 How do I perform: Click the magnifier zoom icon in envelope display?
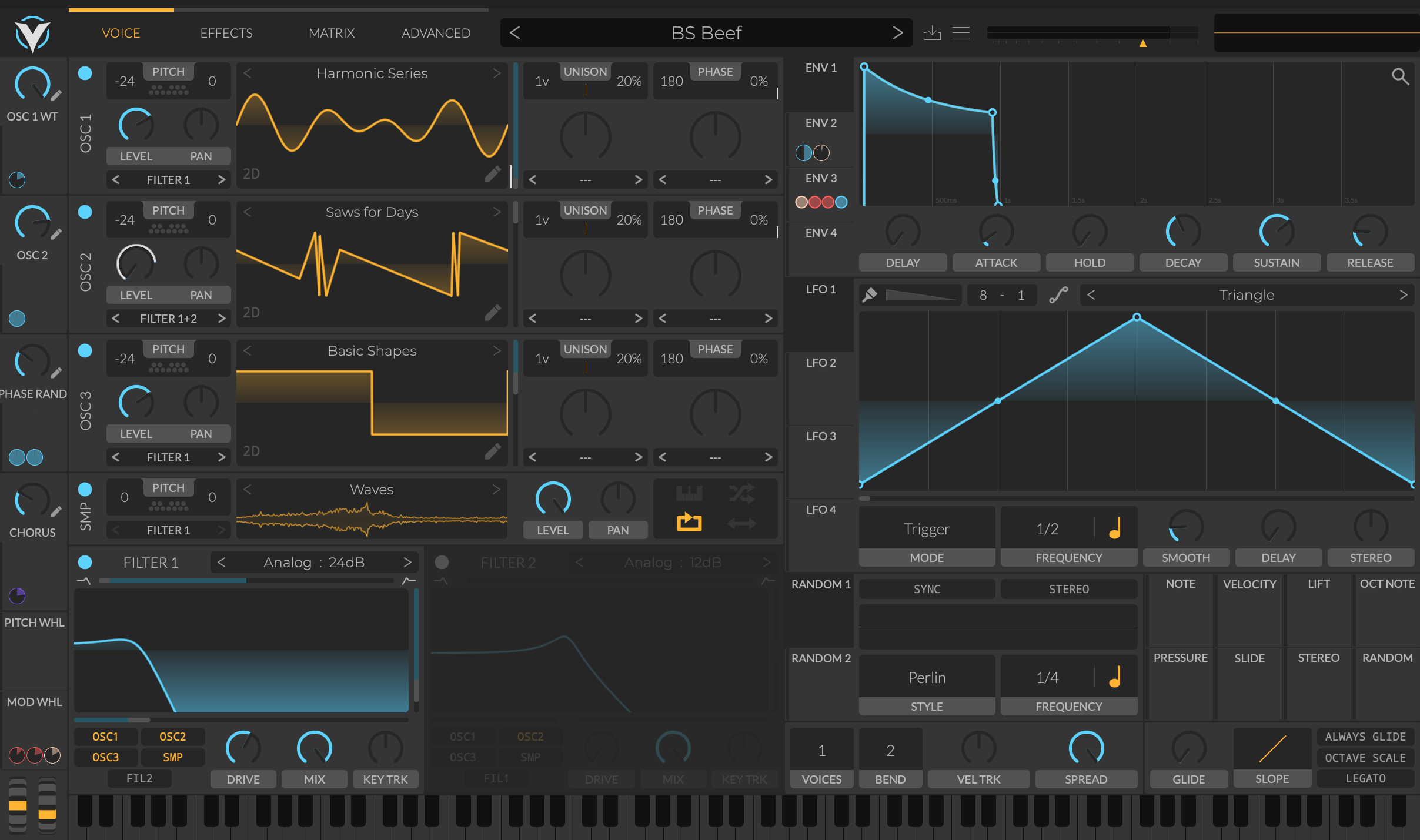1401,76
